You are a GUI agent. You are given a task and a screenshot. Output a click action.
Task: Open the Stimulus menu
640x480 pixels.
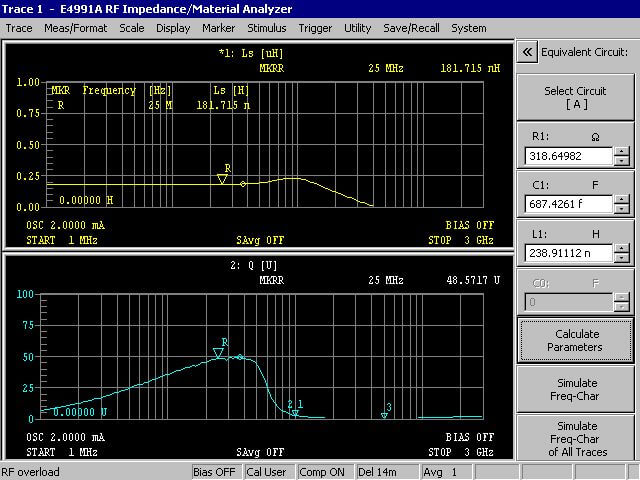pyautogui.click(x=267, y=28)
